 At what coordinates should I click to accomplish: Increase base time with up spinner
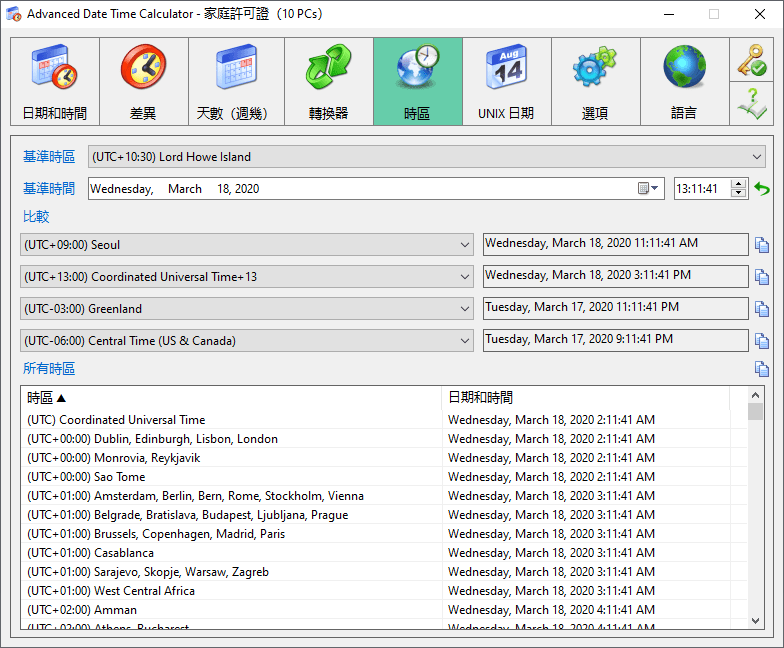pyautogui.click(x=738, y=184)
